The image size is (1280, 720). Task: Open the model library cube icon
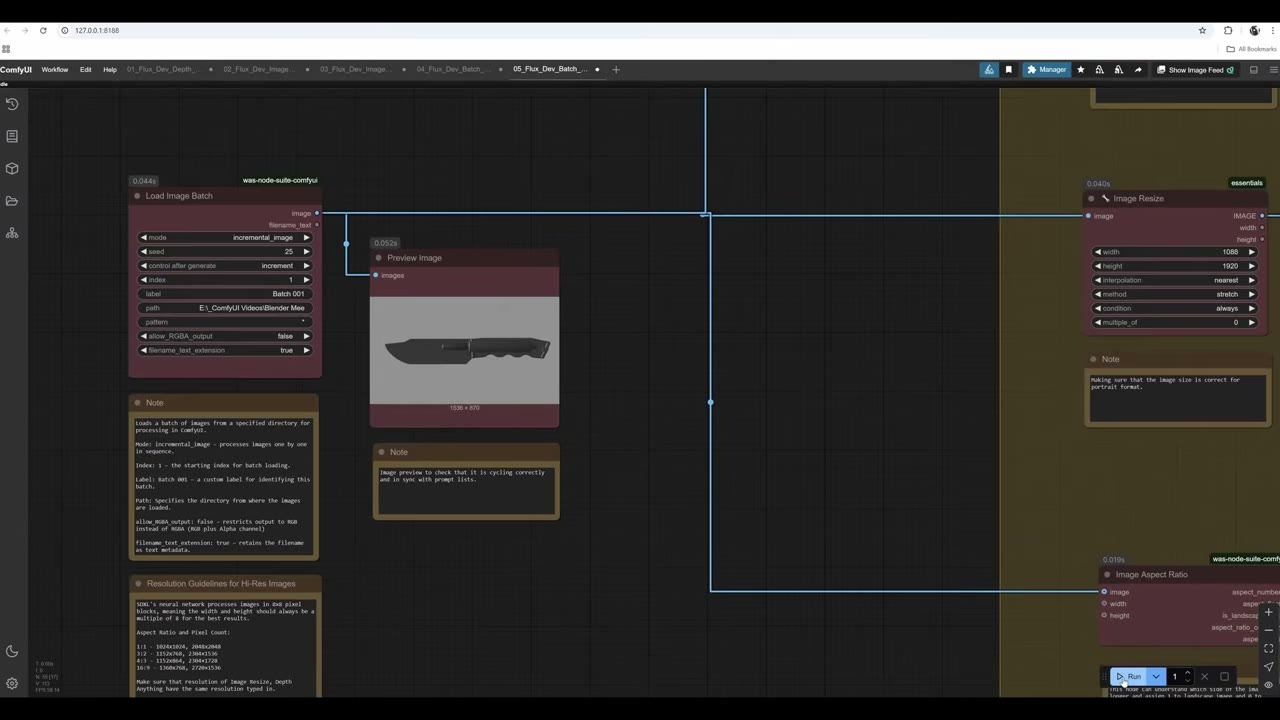point(12,168)
